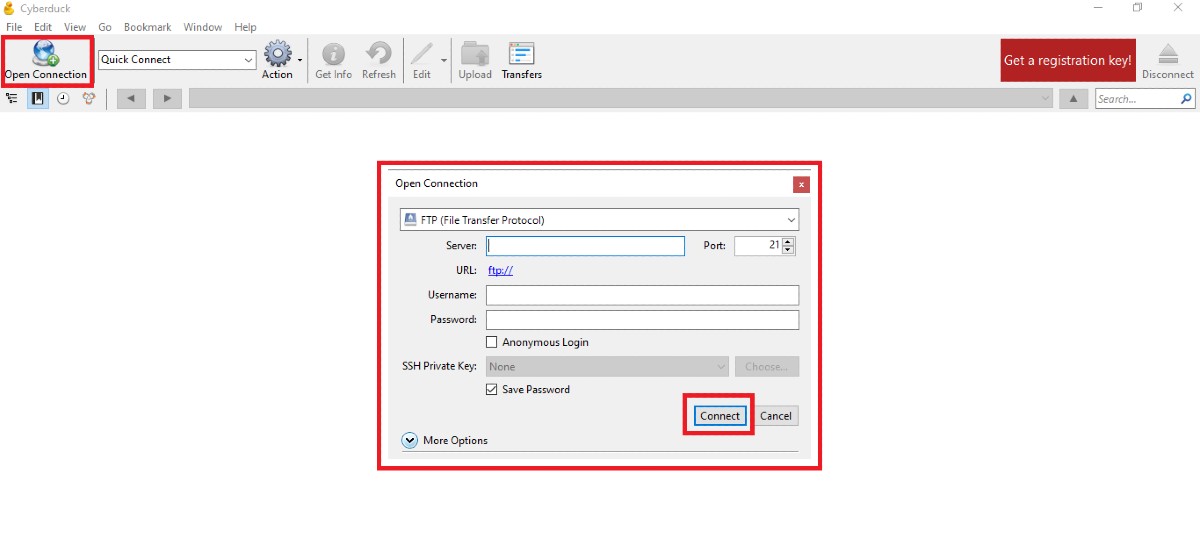
Task: Open the Bookmark menu
Action: coord(147,27)
